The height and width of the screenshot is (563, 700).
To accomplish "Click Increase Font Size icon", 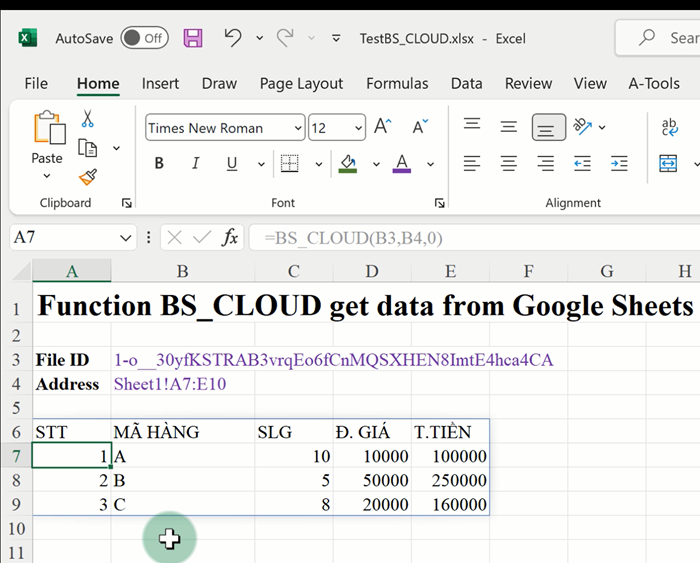I will click(x=383, y=127).
